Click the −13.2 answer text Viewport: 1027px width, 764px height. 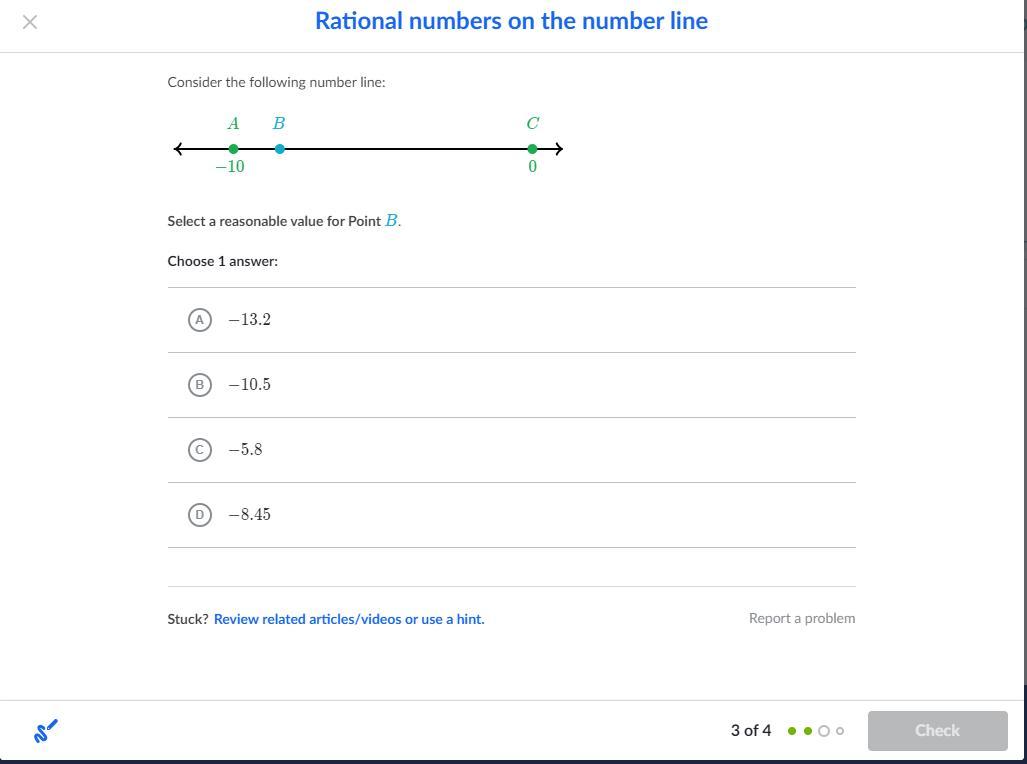tap(250, 320)
